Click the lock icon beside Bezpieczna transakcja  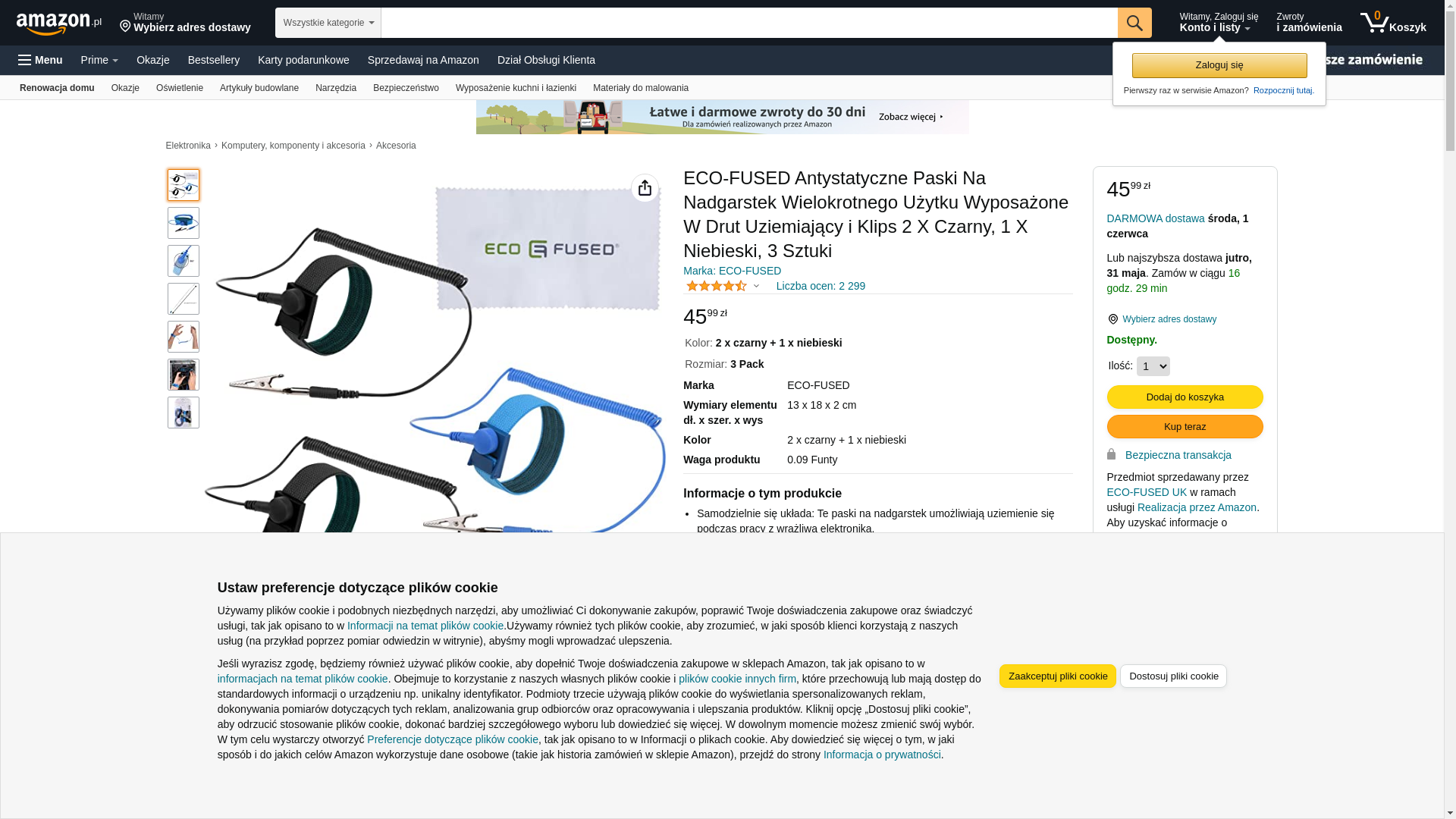(1111, 454)
